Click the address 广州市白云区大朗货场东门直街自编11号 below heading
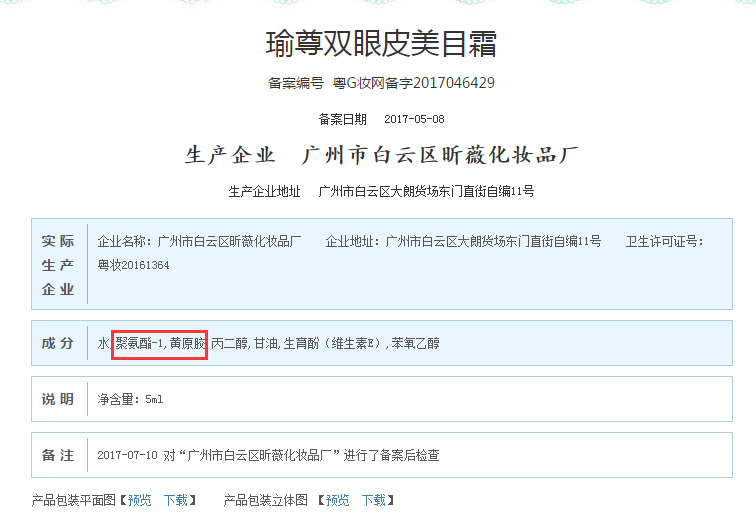The height and width of the screenshot is (522, 756). coord(426,191)
